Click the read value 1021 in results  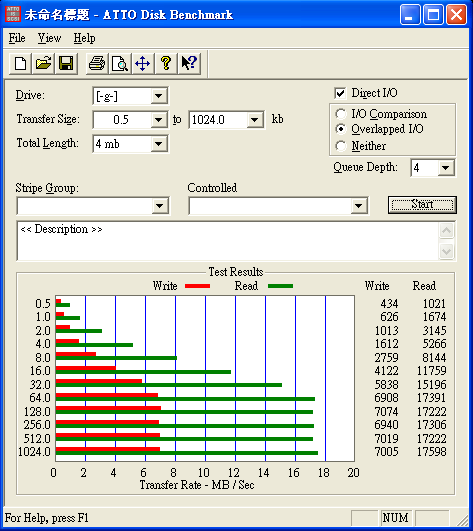pyautogui.click(x=434, y=303)
